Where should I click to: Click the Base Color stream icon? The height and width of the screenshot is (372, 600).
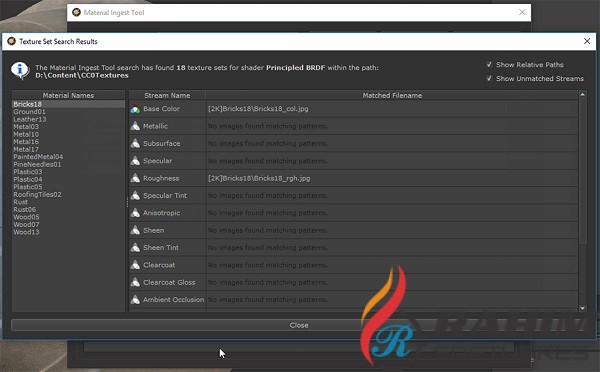point(135,109)
